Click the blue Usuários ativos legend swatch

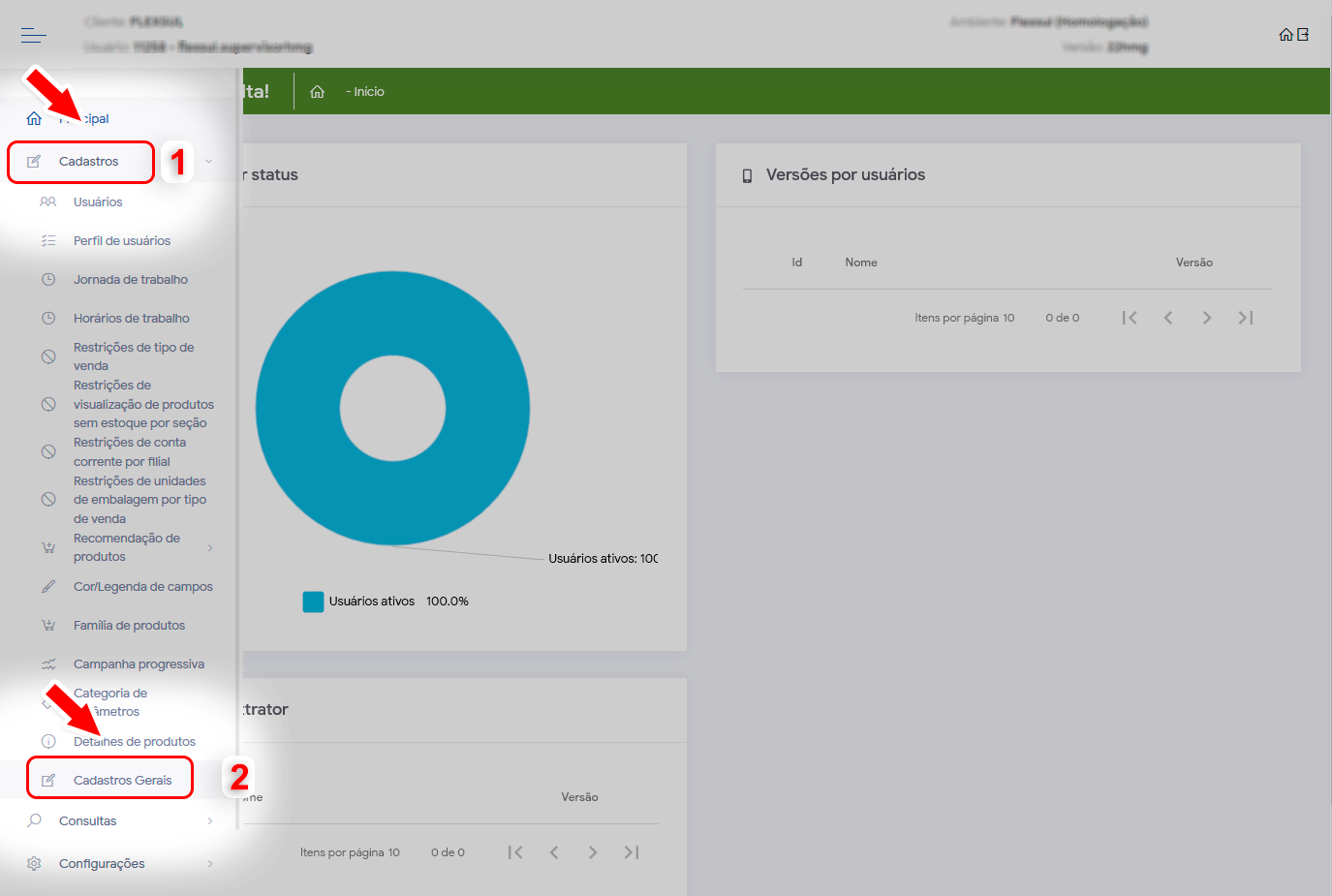313,602
